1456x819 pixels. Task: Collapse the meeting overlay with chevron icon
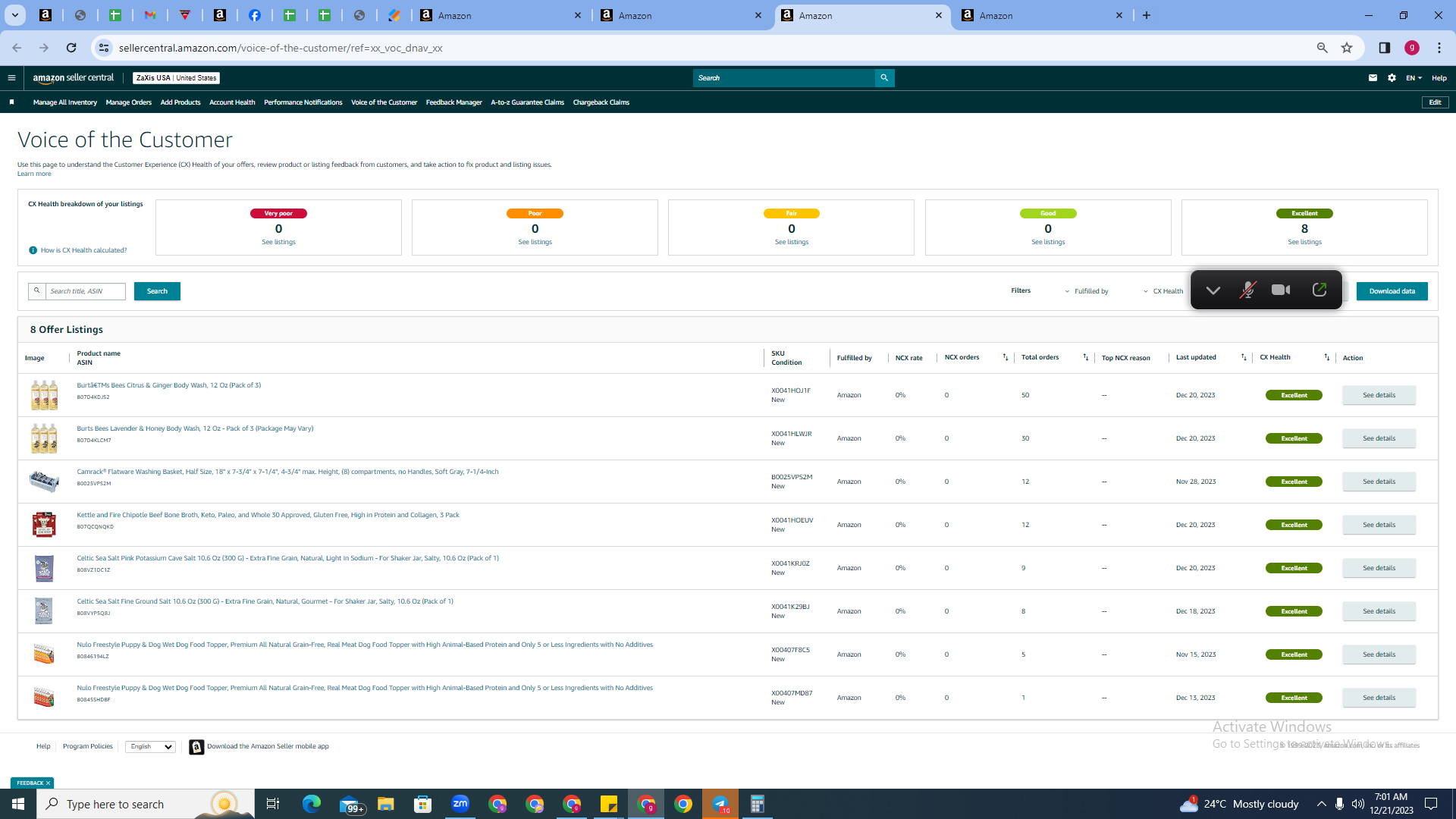(x=1213, y=290)
